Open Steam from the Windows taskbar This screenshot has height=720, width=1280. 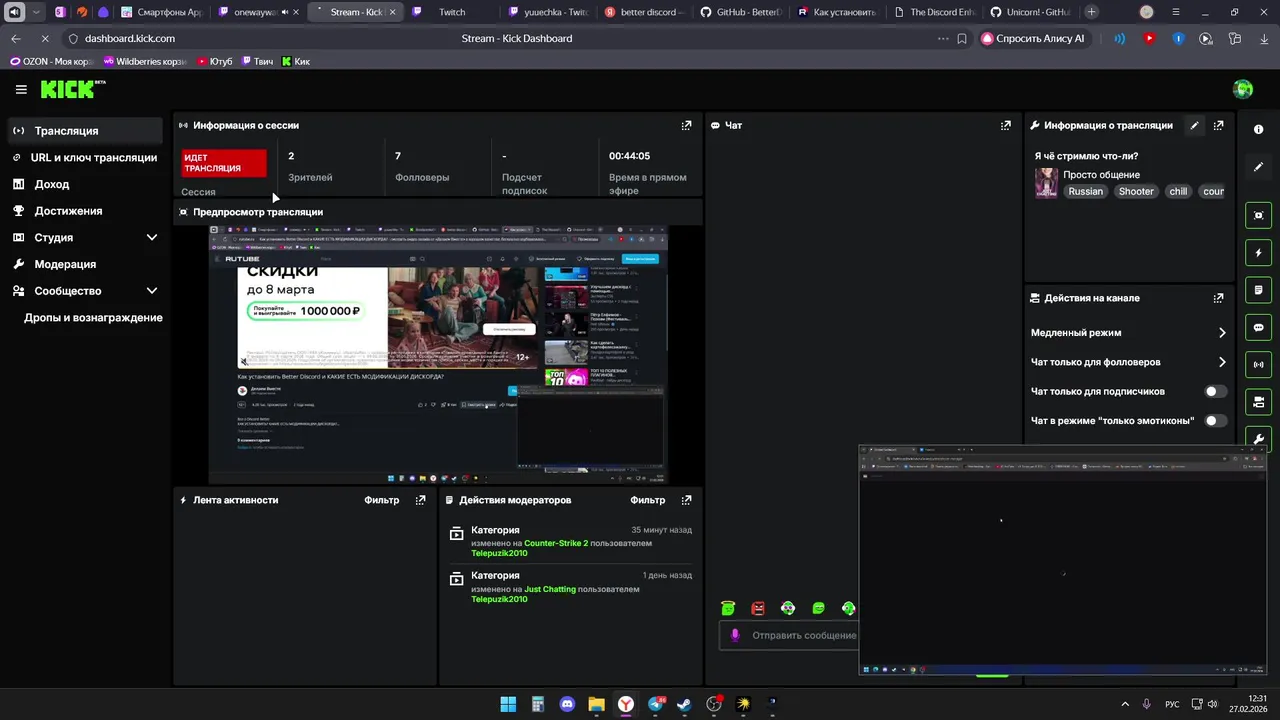click(684, 704)
